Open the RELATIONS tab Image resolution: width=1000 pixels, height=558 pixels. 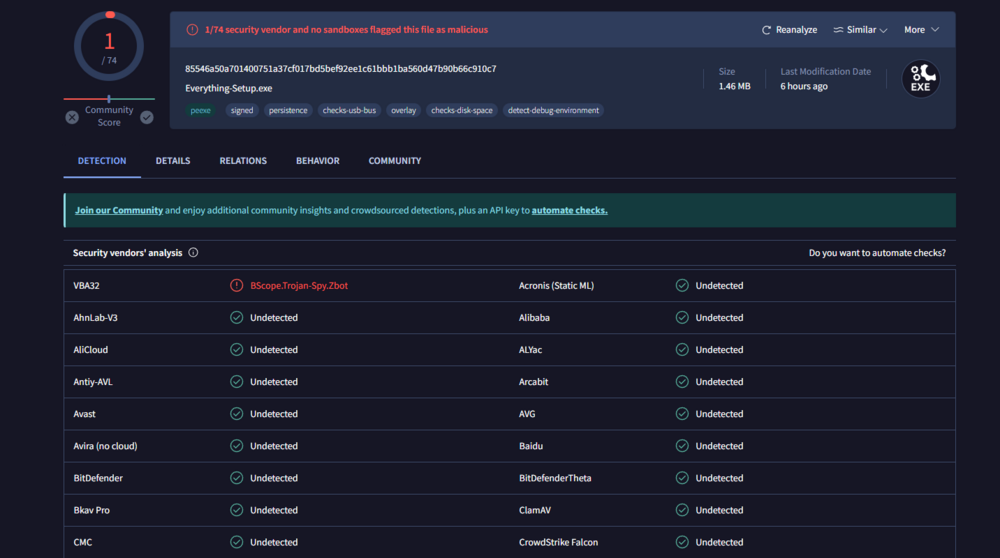pos(243,161)
